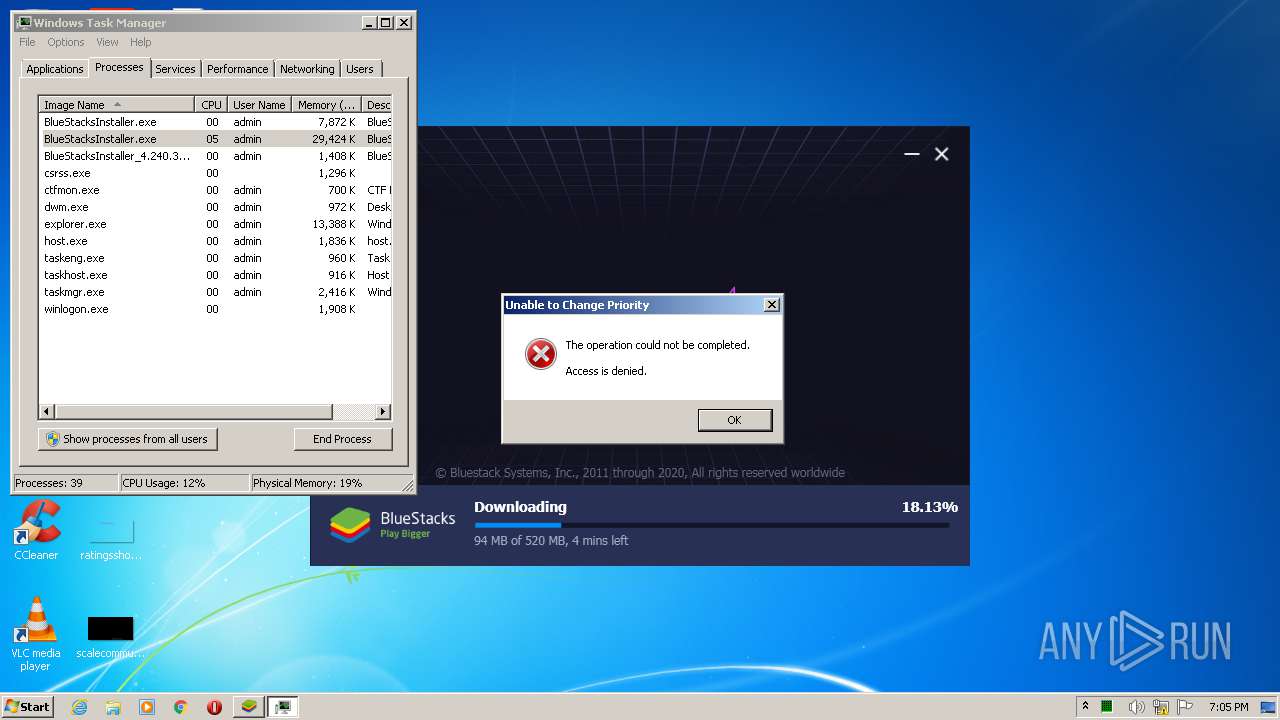Close the Unable to Change Priority dialog
Image resolution: width=1280 pixels, height=720 pixels.
click(x=771, y=305)
